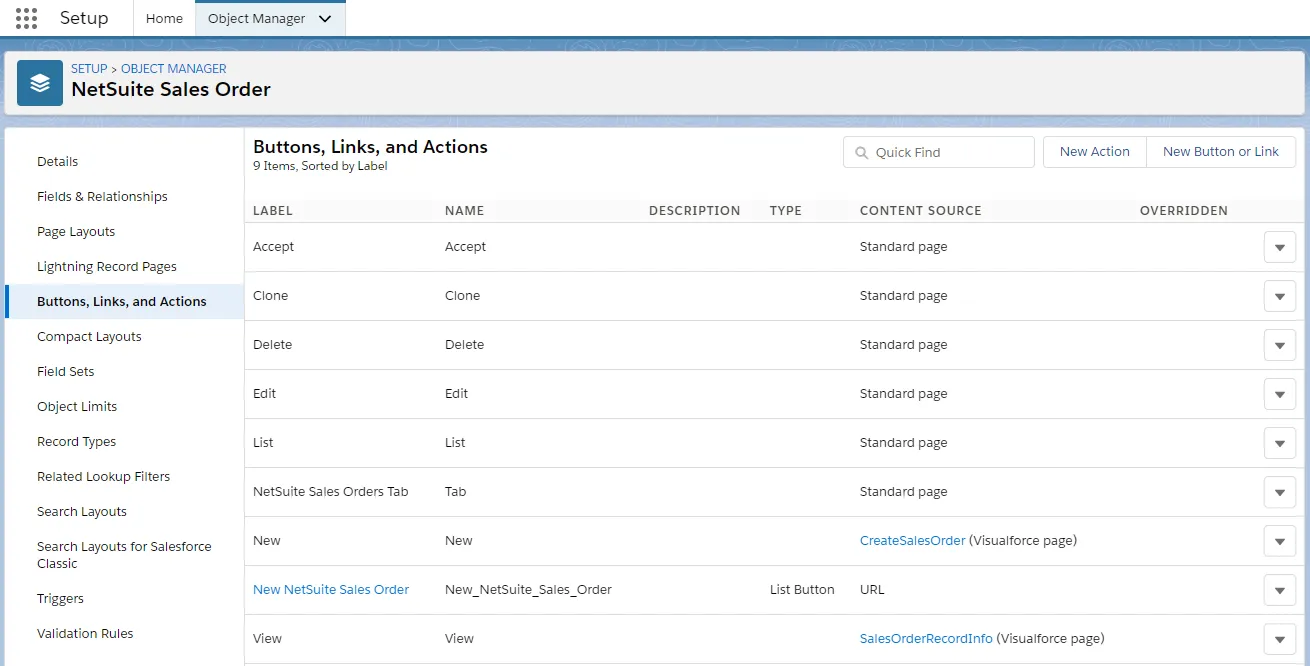The image size is (1310, 666).
Task: Show the row action dropdown for Edit
Action: (1280, 394)
